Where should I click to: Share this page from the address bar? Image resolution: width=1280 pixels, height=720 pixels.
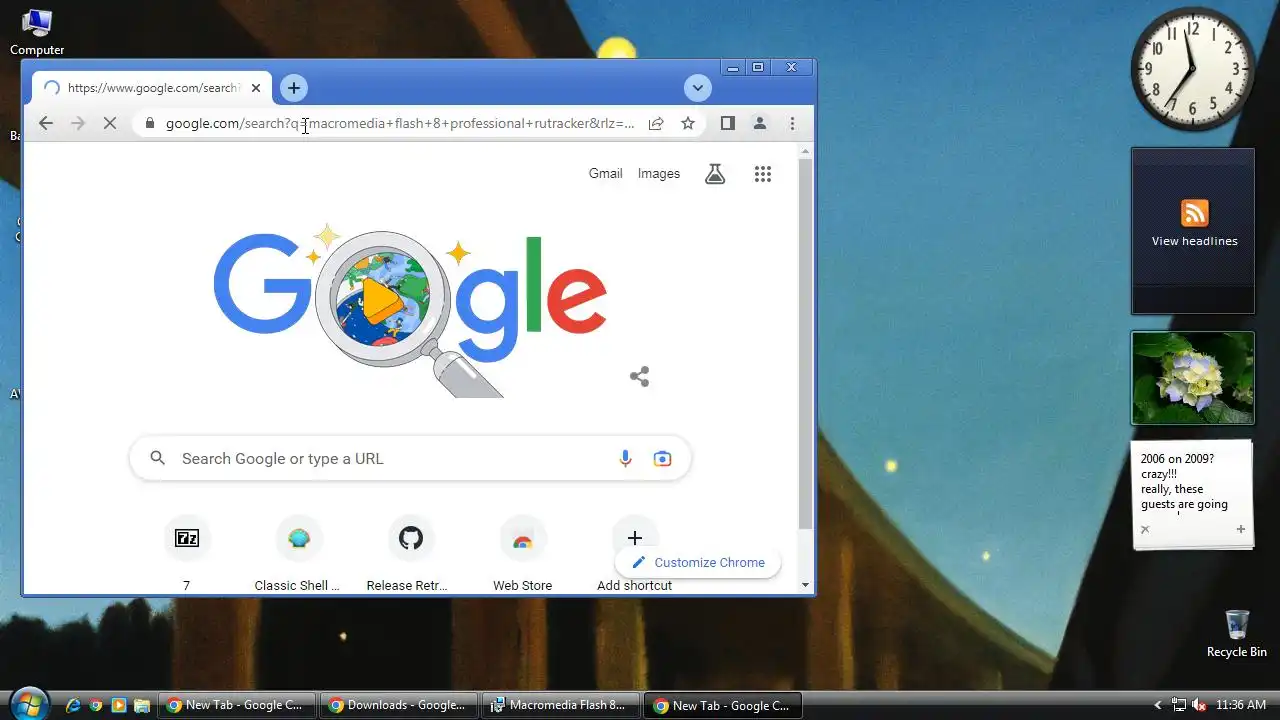(x=656, y=123)
